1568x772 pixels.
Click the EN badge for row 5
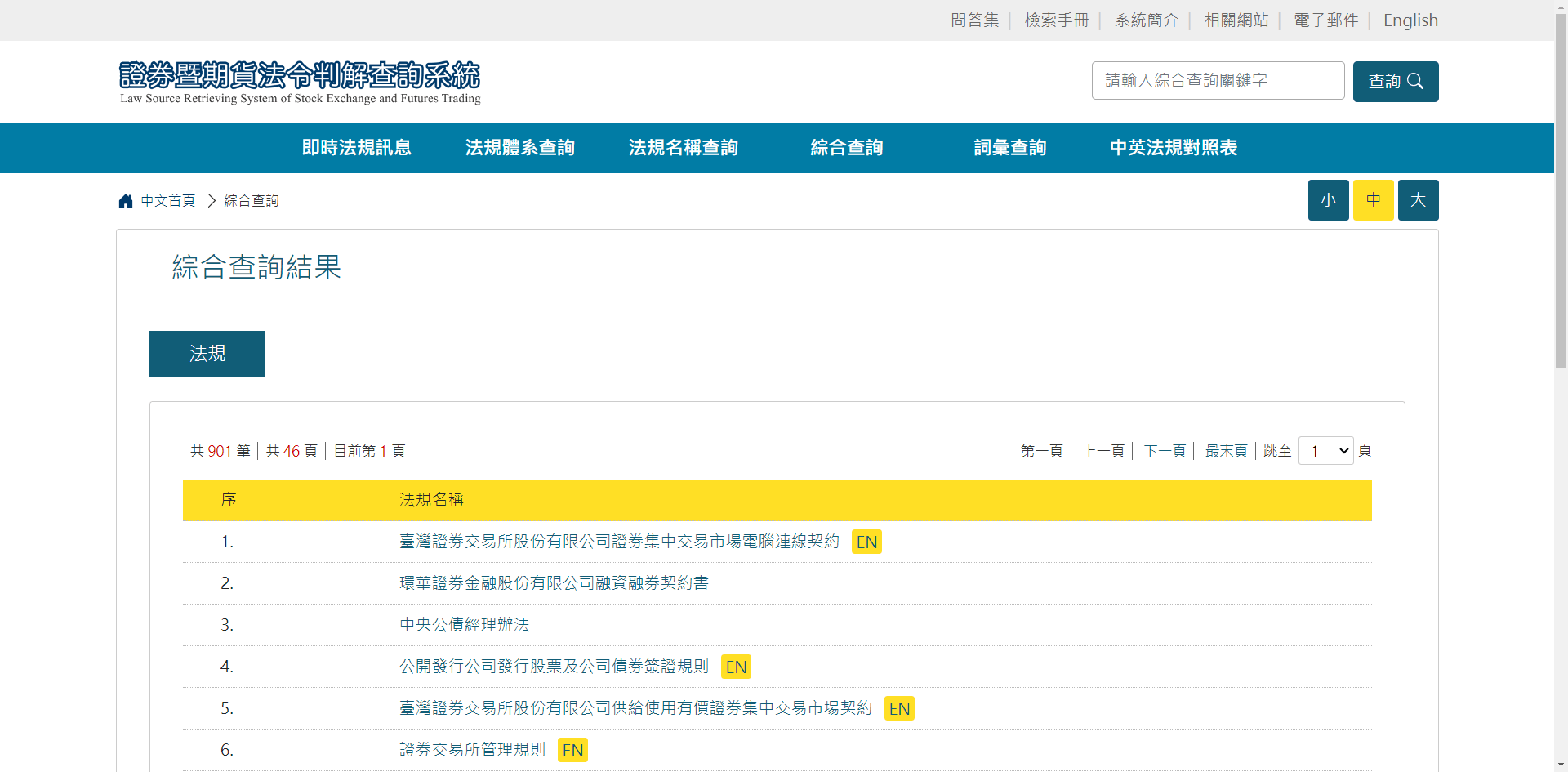899,708
